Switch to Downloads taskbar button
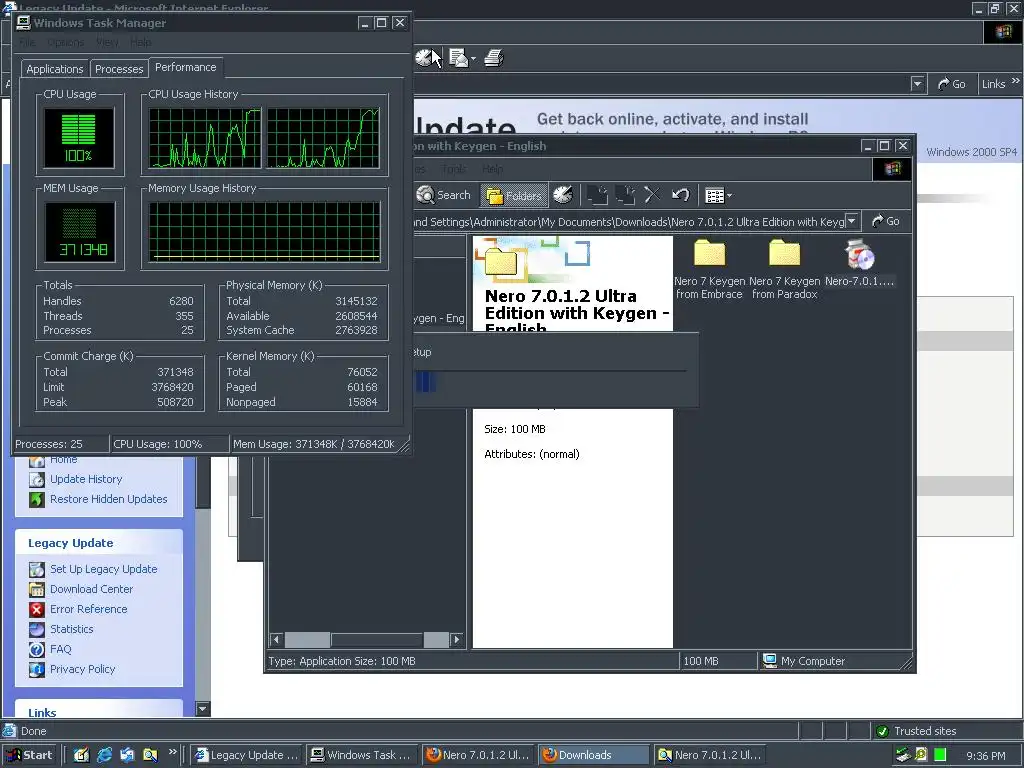1024x768 pixels. [x=594, y=755]
